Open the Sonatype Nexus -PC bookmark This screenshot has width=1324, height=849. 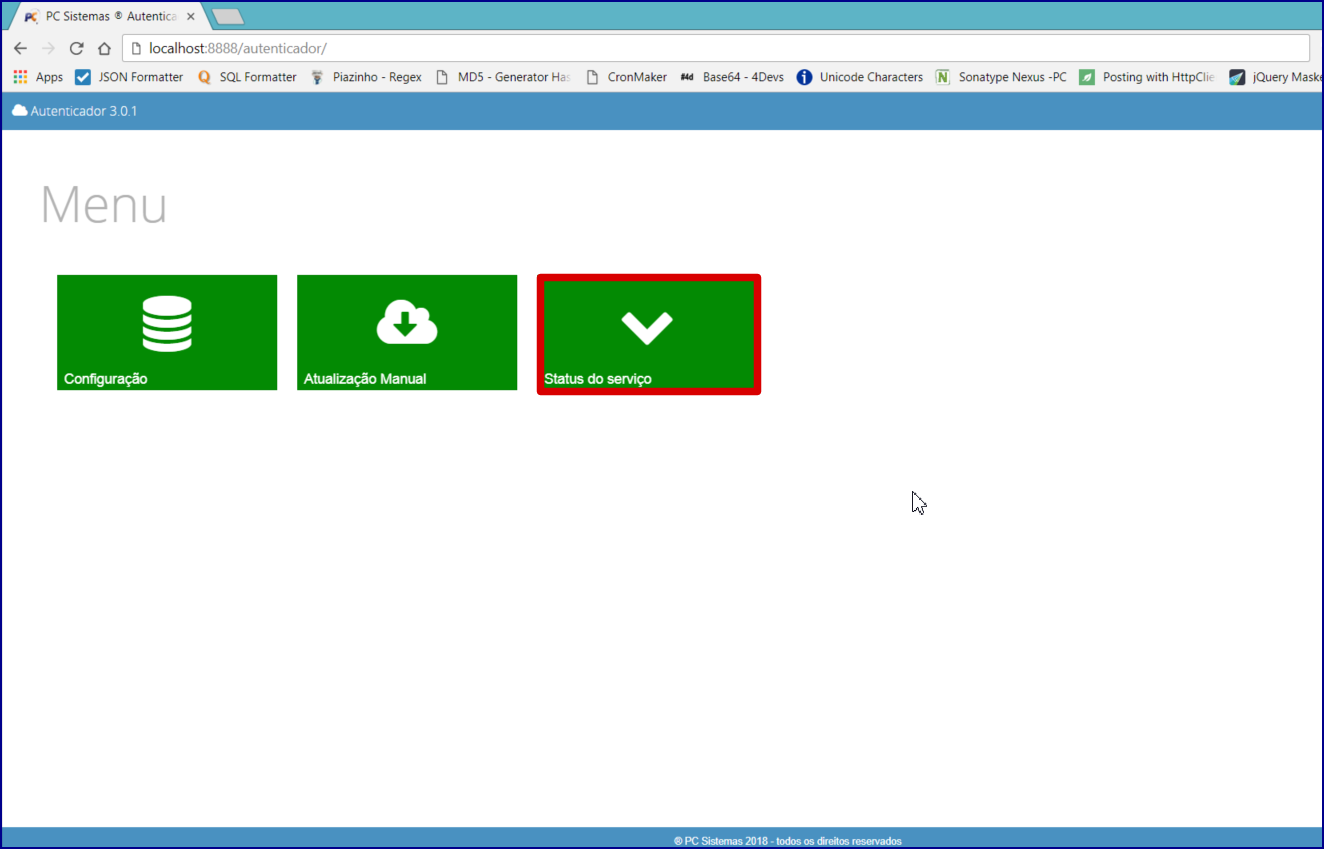tap(1001, 77)
